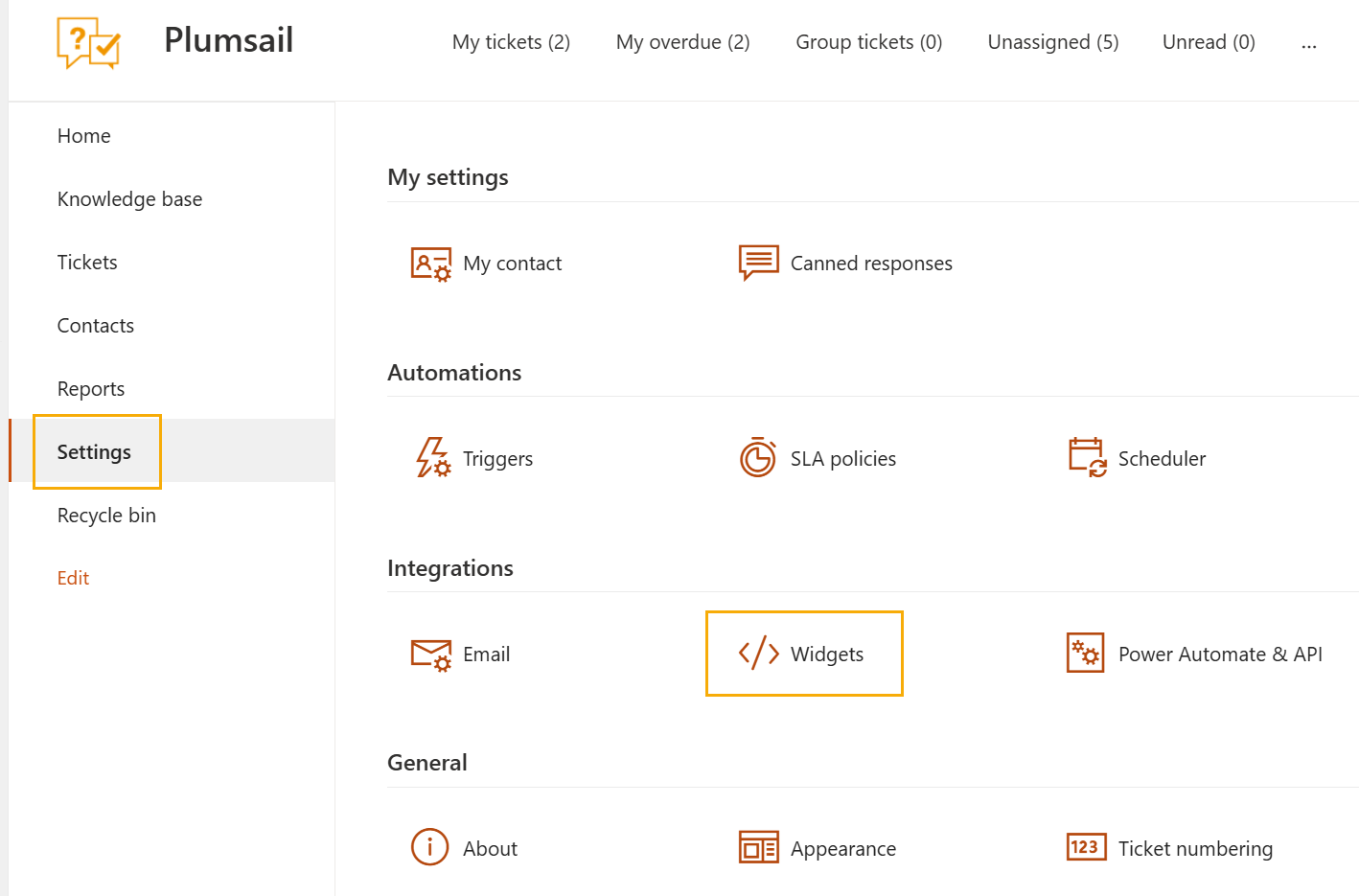1359x896 pixels.
Task: Click the Power Automate & API label
Action: point(1220,655)
